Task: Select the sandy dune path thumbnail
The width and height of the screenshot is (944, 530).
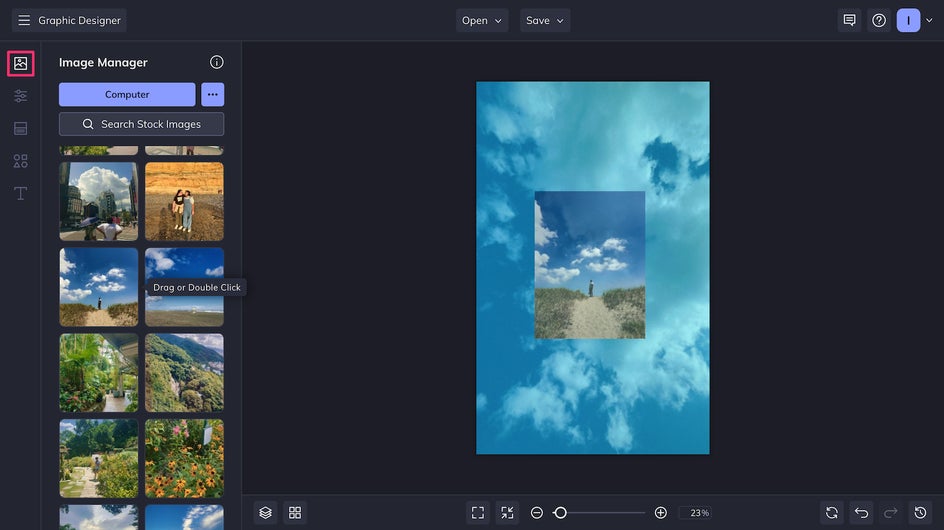Action: click(x=99, y=287)
